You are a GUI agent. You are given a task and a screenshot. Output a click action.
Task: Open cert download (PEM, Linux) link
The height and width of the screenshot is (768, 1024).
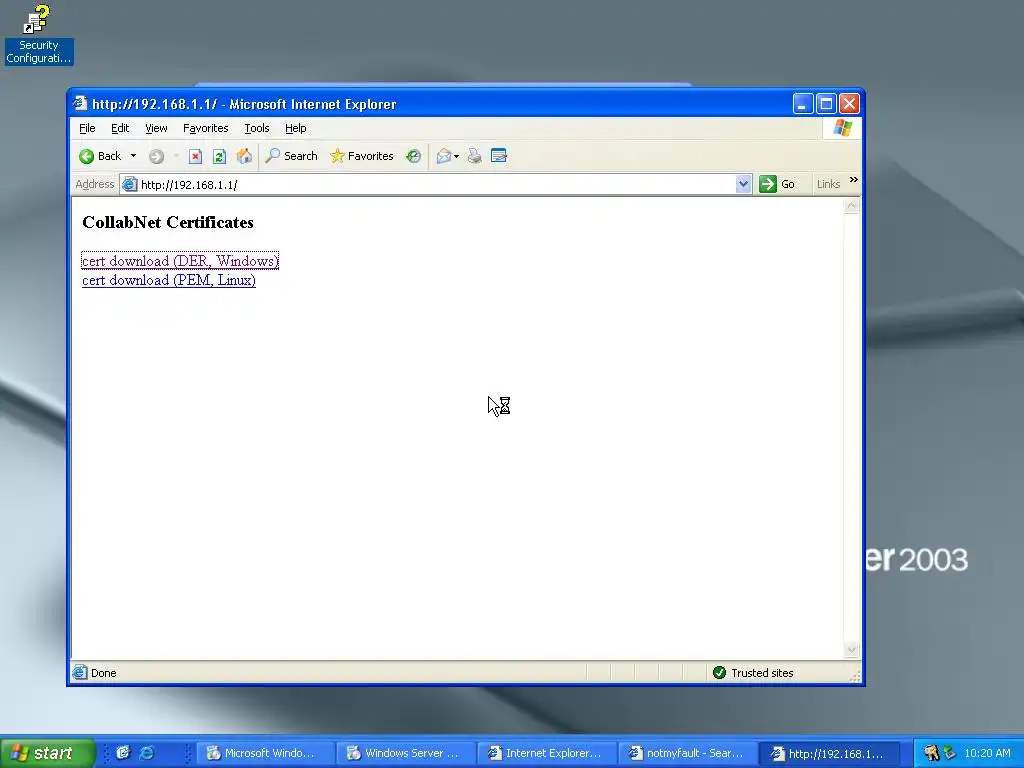(168, 280)
